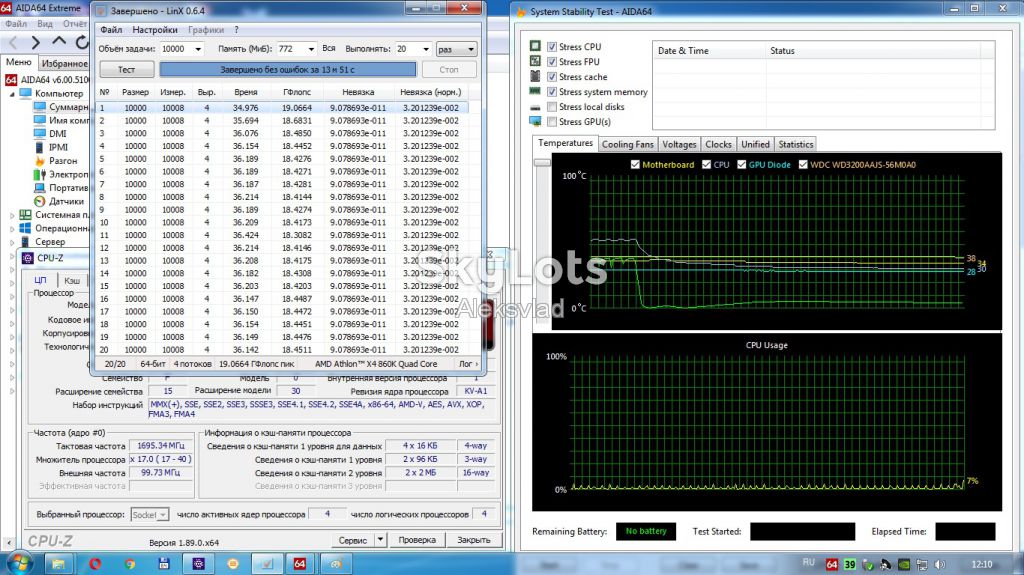Toggle the GPU Diode graph checkbox
Screen dimensions: 1024x575
pyautogui.click(x=741, y=165)
